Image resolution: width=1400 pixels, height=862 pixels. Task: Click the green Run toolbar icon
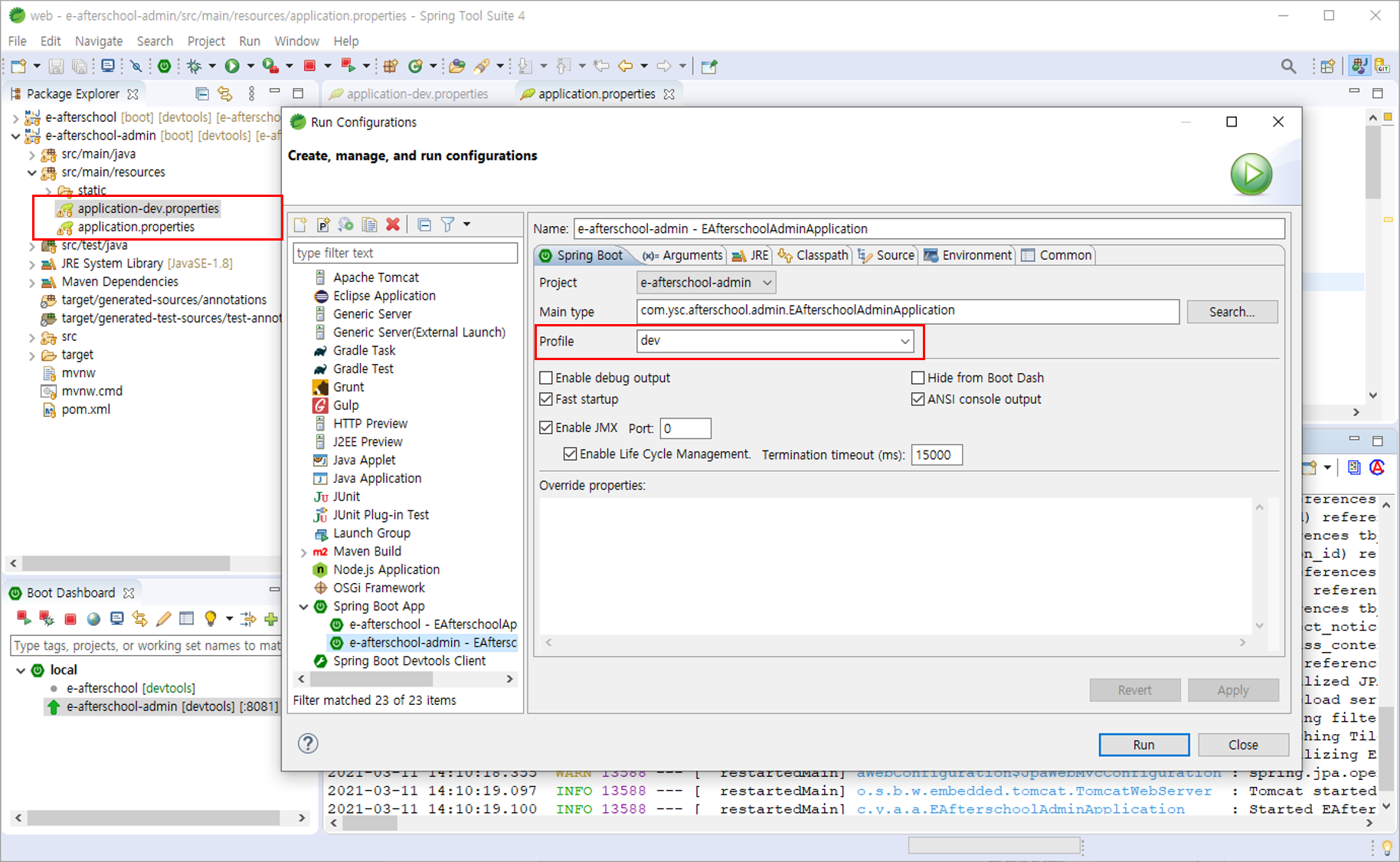tap(232, 66)
